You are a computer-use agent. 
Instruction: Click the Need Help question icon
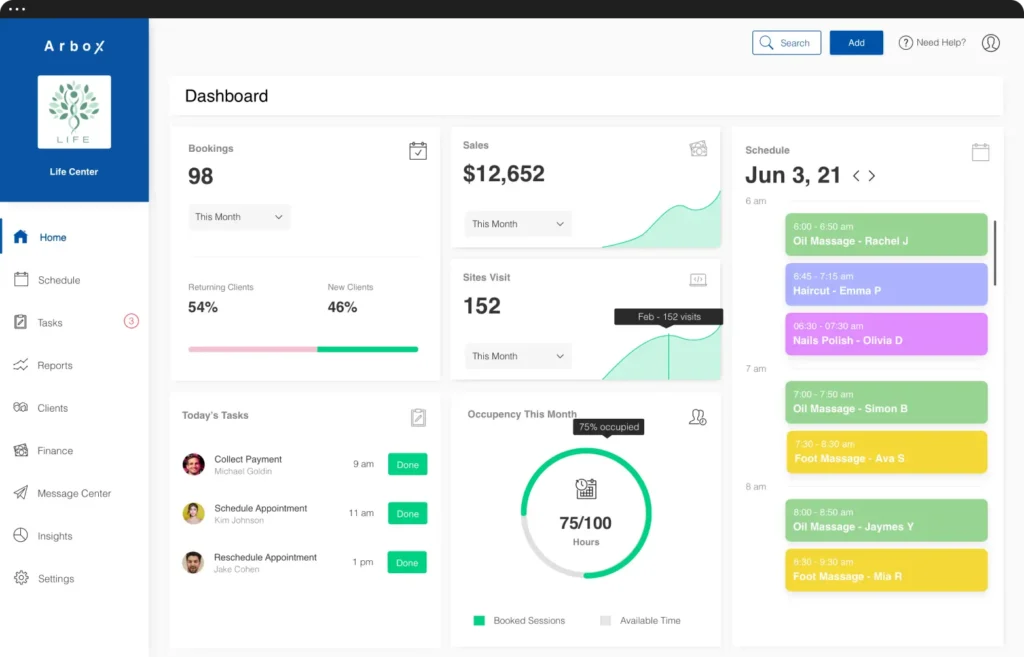(x=906, y=43)
